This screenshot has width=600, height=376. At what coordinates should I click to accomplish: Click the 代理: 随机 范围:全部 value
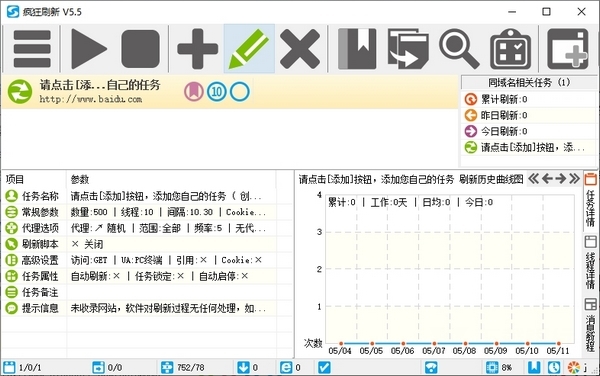coord(168,228)
